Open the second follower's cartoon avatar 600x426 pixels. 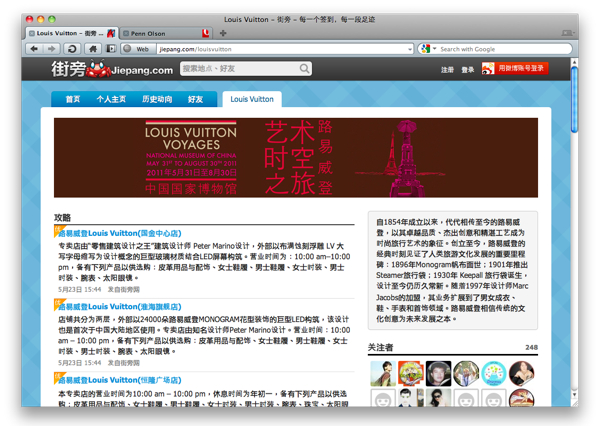point(411,374)
